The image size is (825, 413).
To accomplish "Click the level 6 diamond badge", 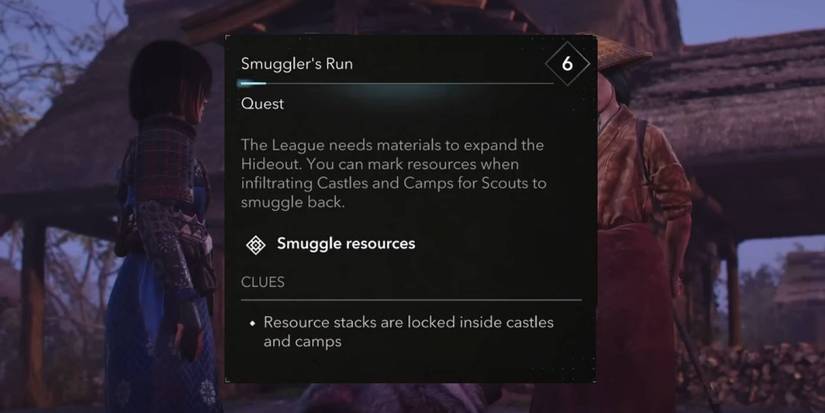I will tap(567, 64).
